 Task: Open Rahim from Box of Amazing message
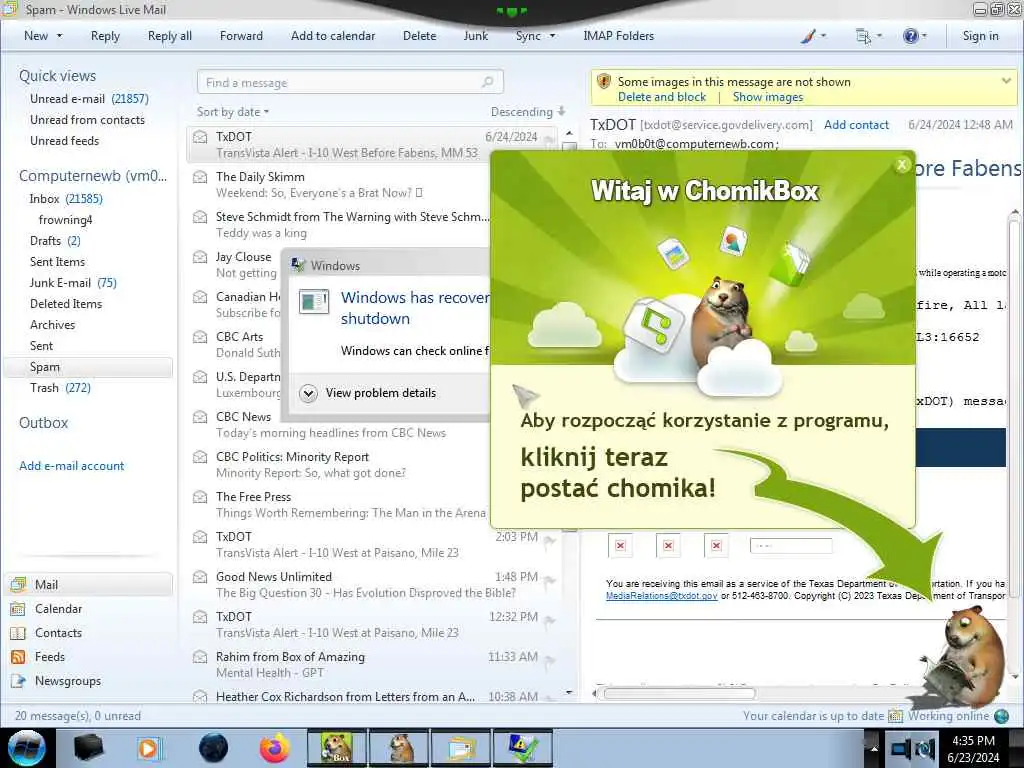373,665
